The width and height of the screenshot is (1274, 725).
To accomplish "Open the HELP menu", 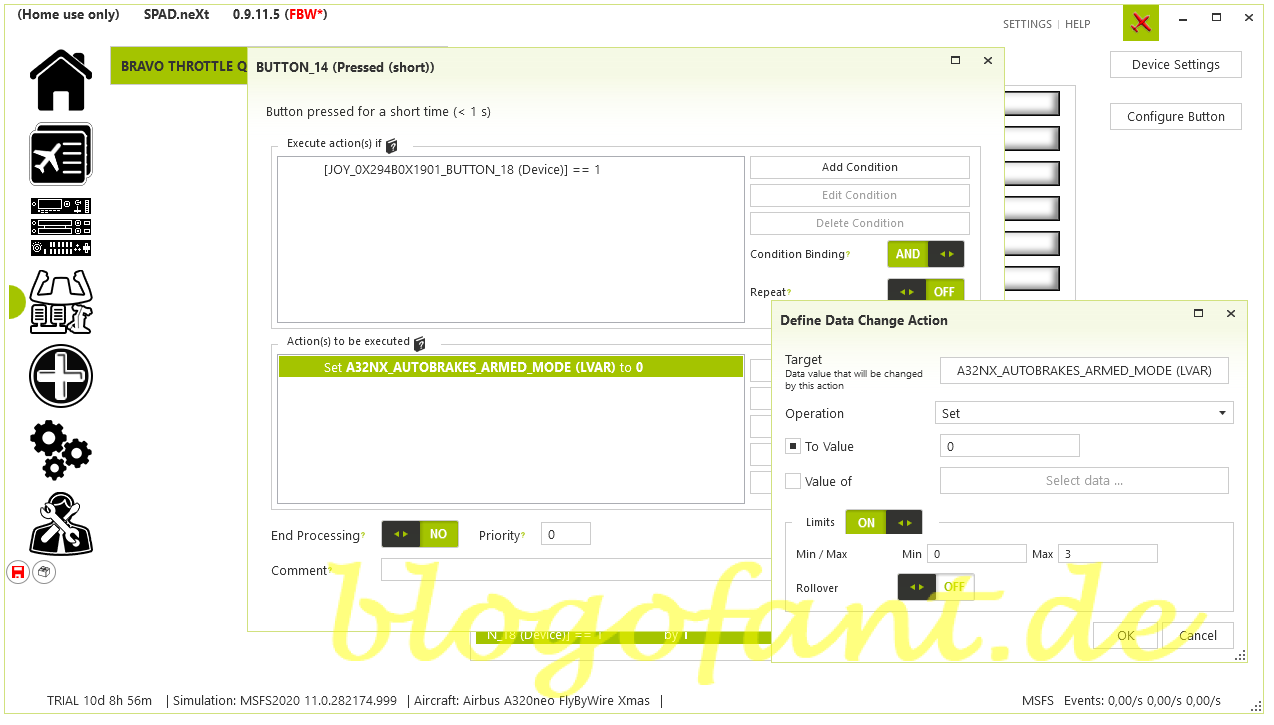I will click(x=1077, y=24).
